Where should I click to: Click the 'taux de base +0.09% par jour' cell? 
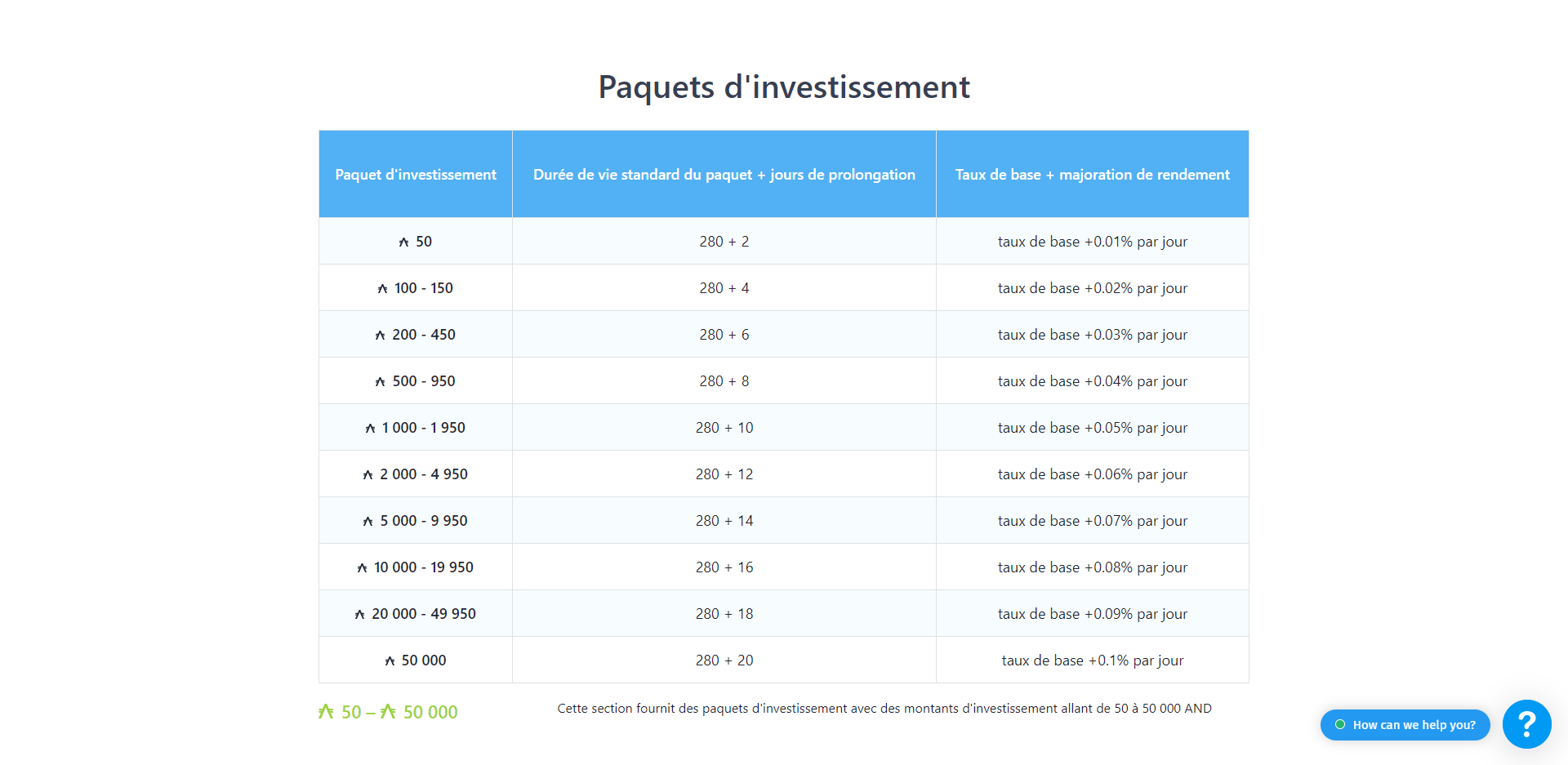[1092, 614]
